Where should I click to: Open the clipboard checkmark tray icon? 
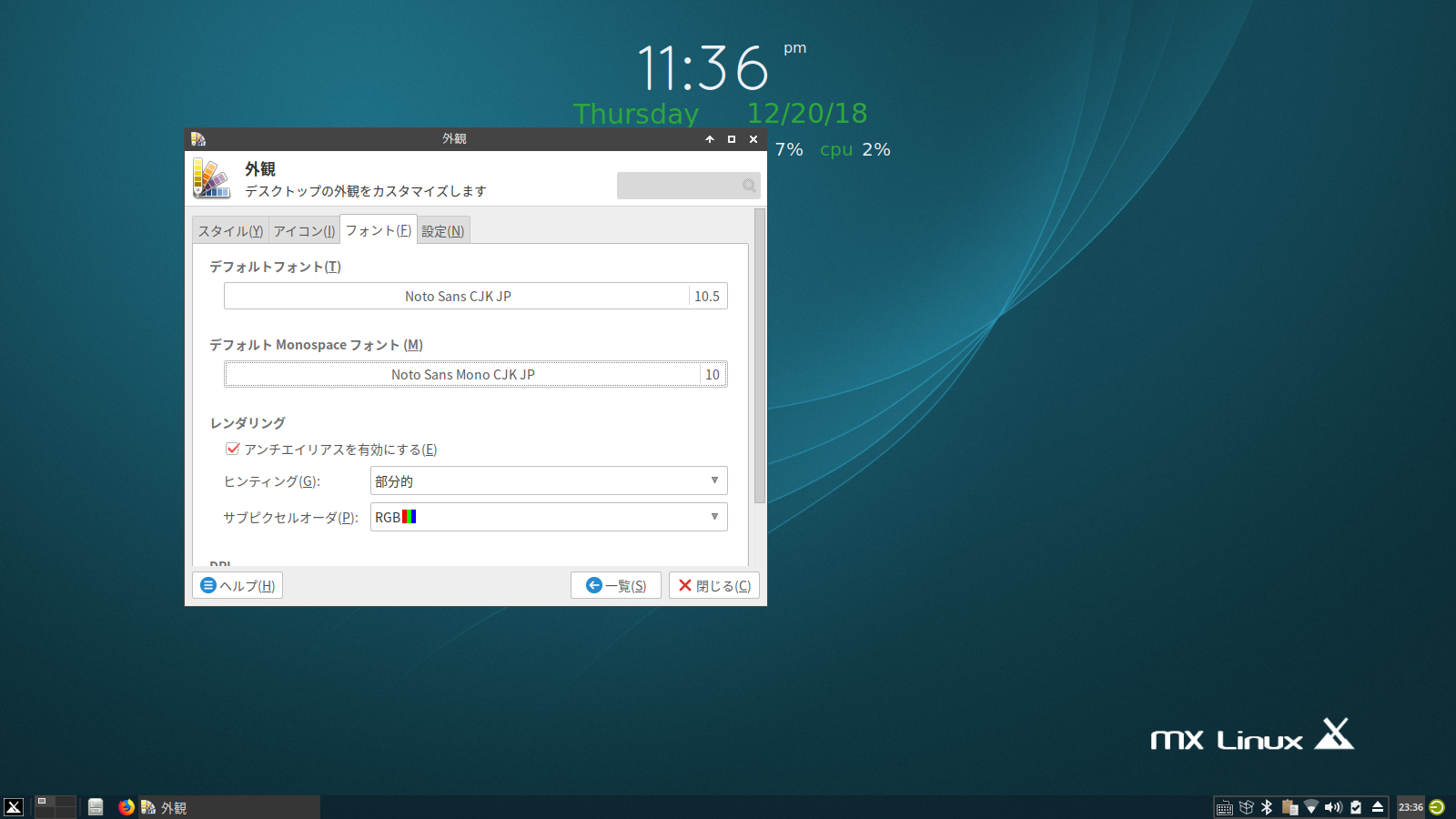tap(1356, 807)
